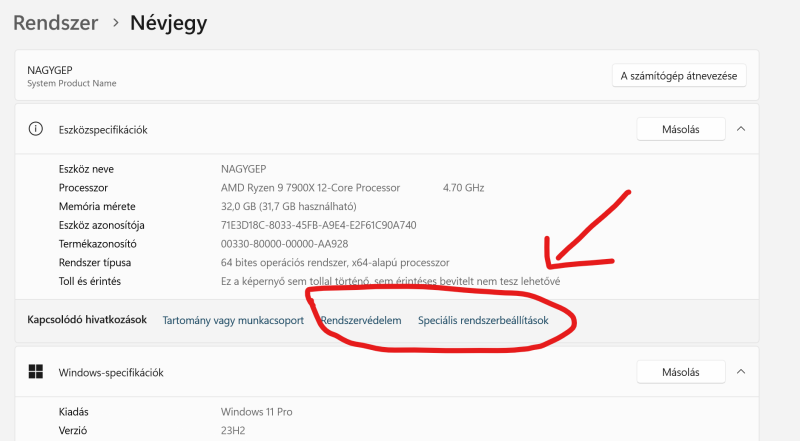Click A számítógép átnevezése button

click(679, 76)
